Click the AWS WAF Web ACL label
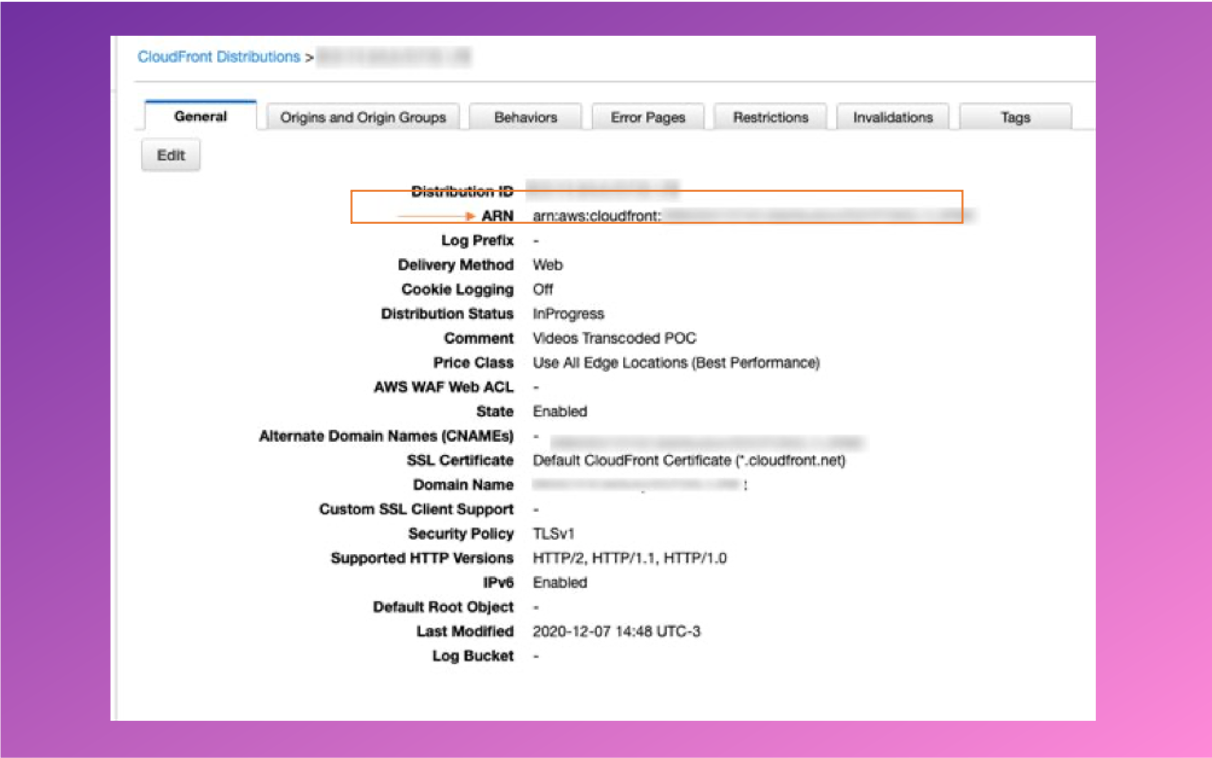Viewport: 1212px width, 758px height. pos(444,387)
